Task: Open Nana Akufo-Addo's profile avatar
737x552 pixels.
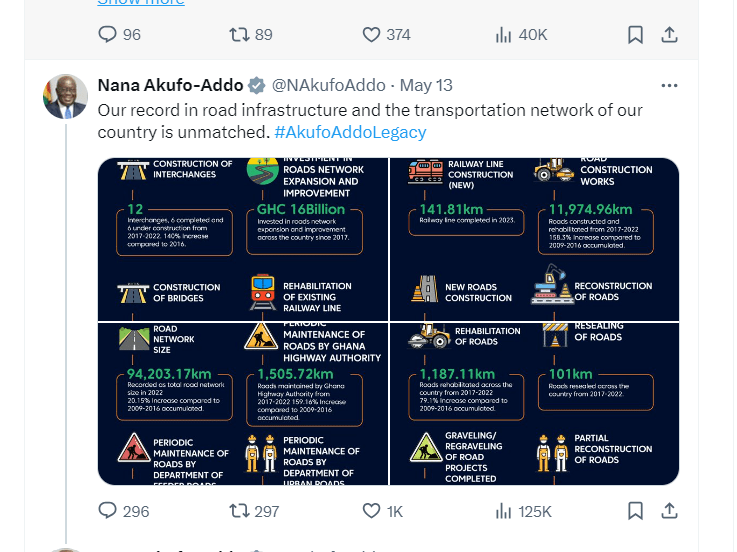Action: 64,97
